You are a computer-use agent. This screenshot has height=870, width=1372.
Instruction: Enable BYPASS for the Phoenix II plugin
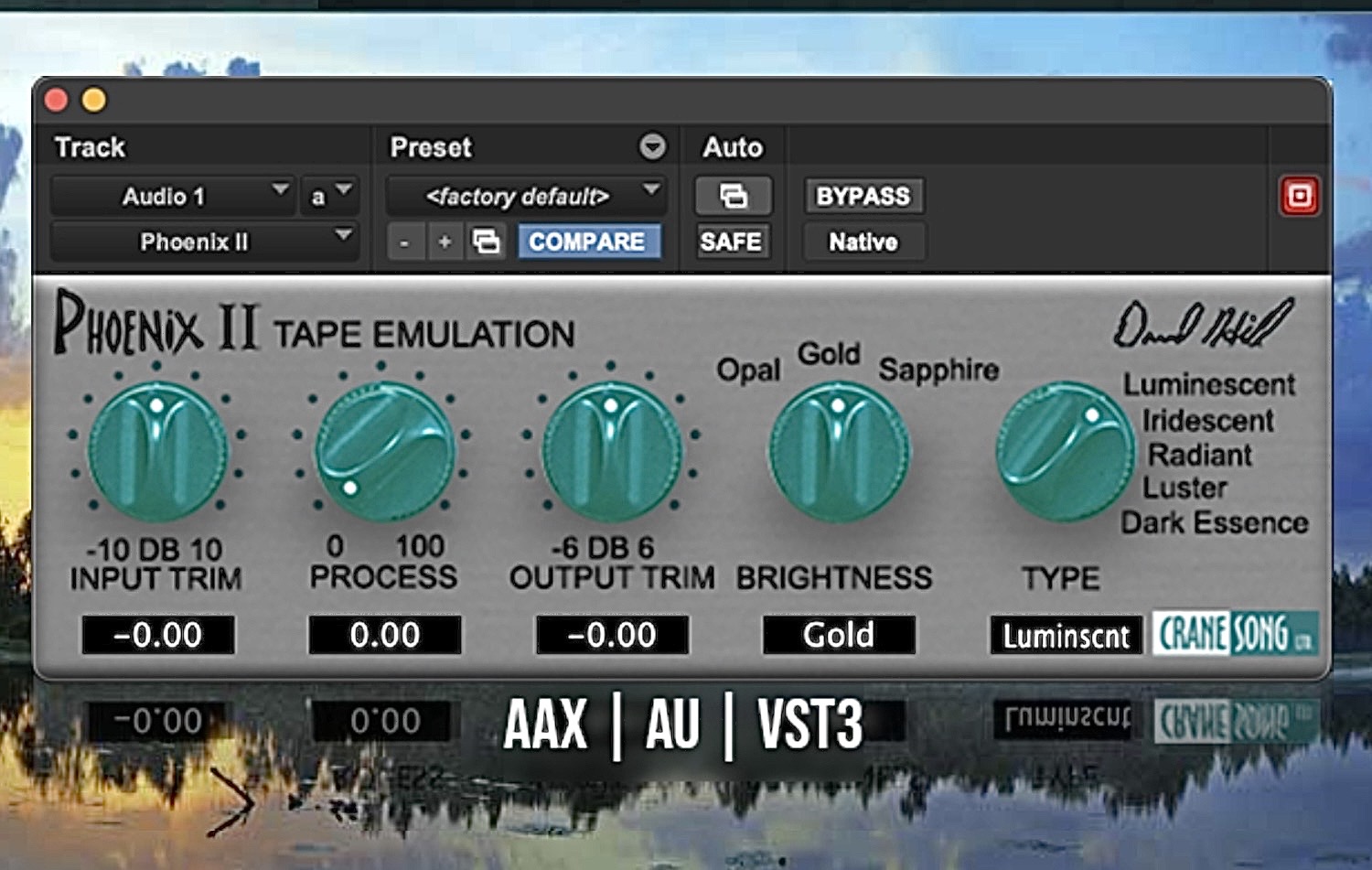click(x=862, y=195)
